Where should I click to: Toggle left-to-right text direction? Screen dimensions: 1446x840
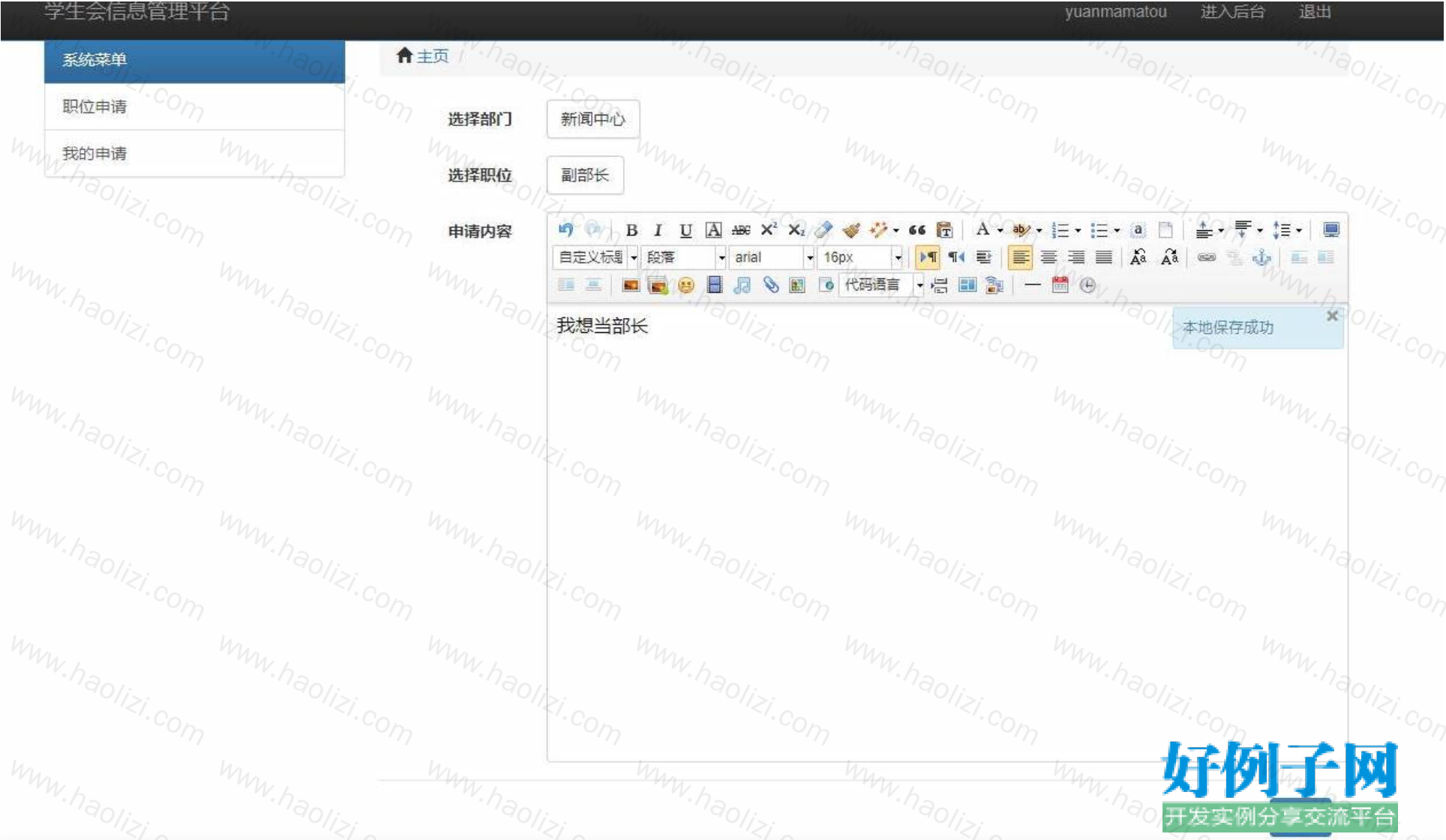928,257
